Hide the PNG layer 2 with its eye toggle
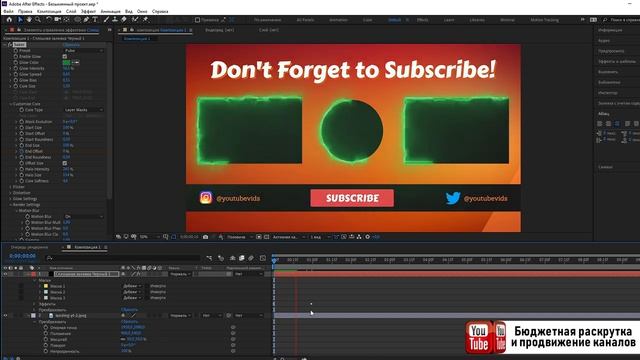The height and width of the screenshot is (360, 640). coord(5,316)
